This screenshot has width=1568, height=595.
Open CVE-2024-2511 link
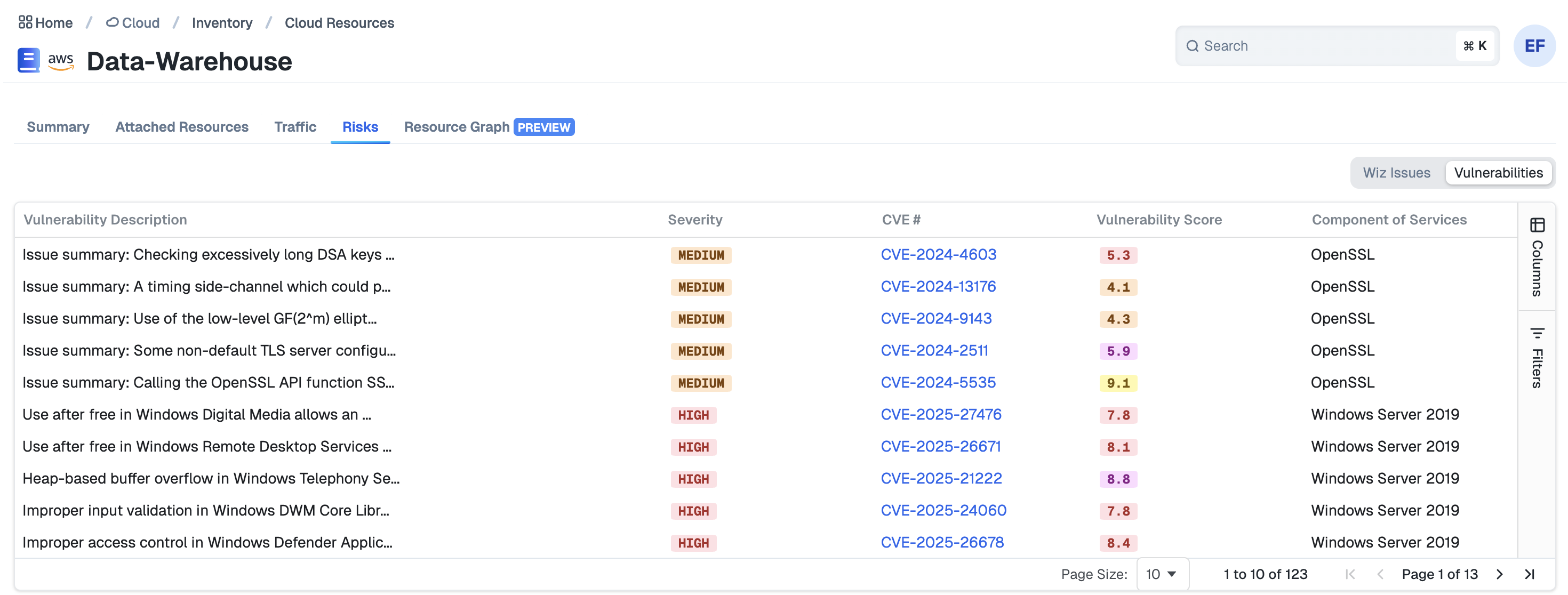[x=934, y=350]
